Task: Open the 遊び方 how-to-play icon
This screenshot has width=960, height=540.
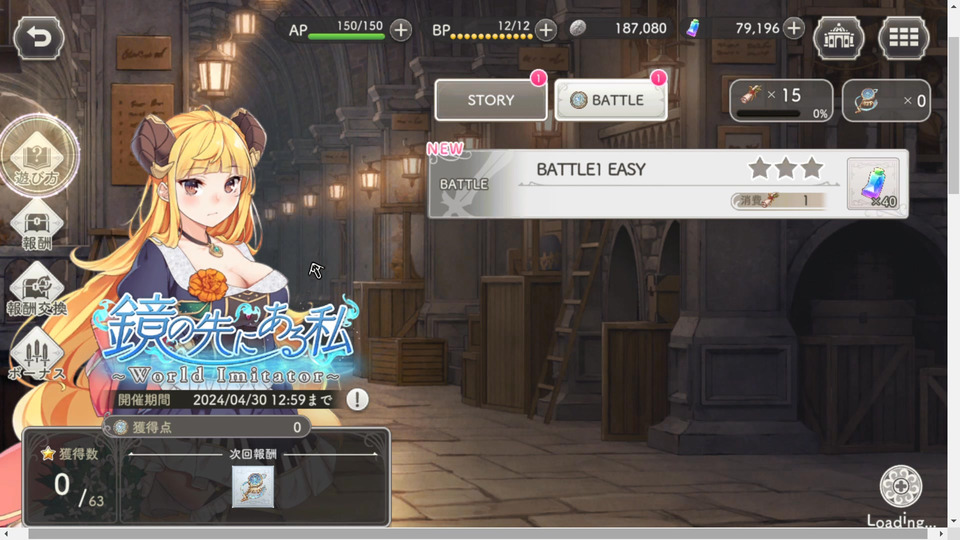Action: pyautogui.click(x=39, y=156)
